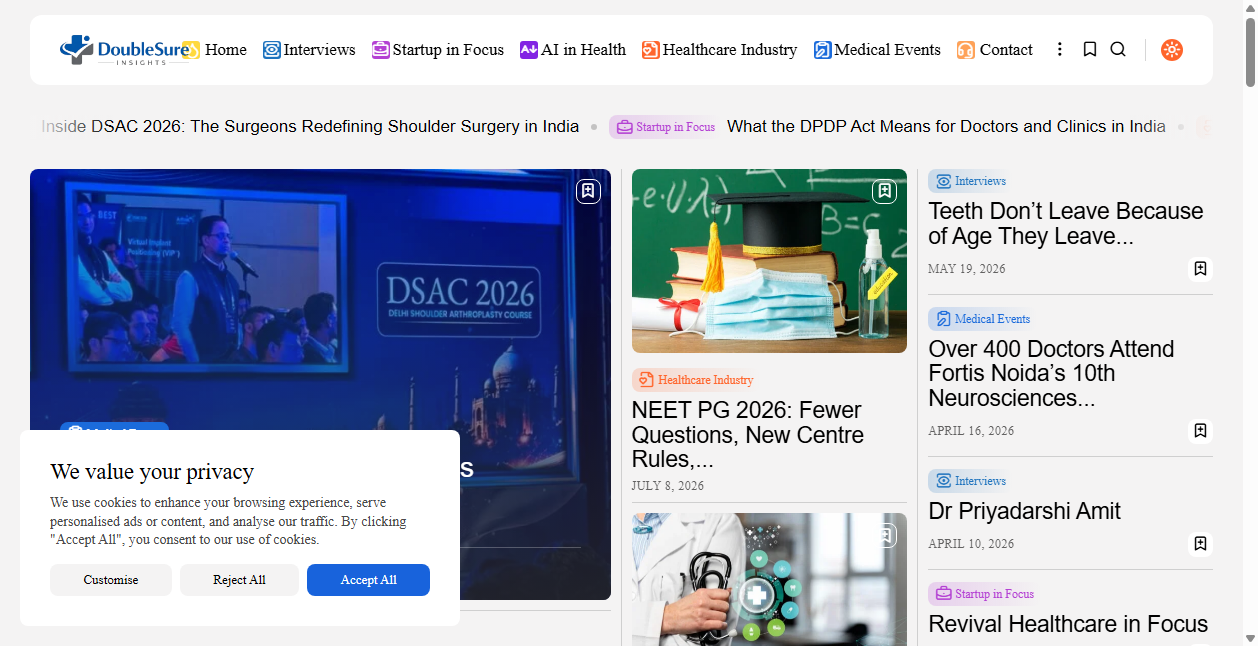This screenshot has width=1258, height=646.
Task: Bookmark the NEET PG graduation cap article
Action: pyautogui.click(x=884, y=191)
